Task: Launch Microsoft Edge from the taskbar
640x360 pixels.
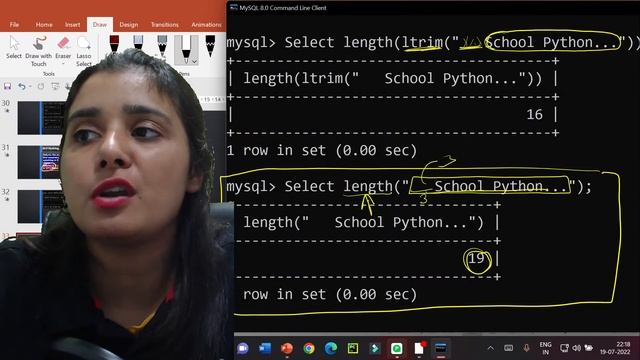Action: coord(331,348)
